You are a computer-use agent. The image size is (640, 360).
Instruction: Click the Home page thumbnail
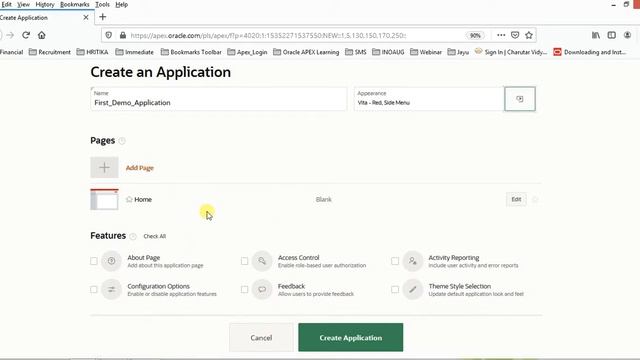[104, 199]
